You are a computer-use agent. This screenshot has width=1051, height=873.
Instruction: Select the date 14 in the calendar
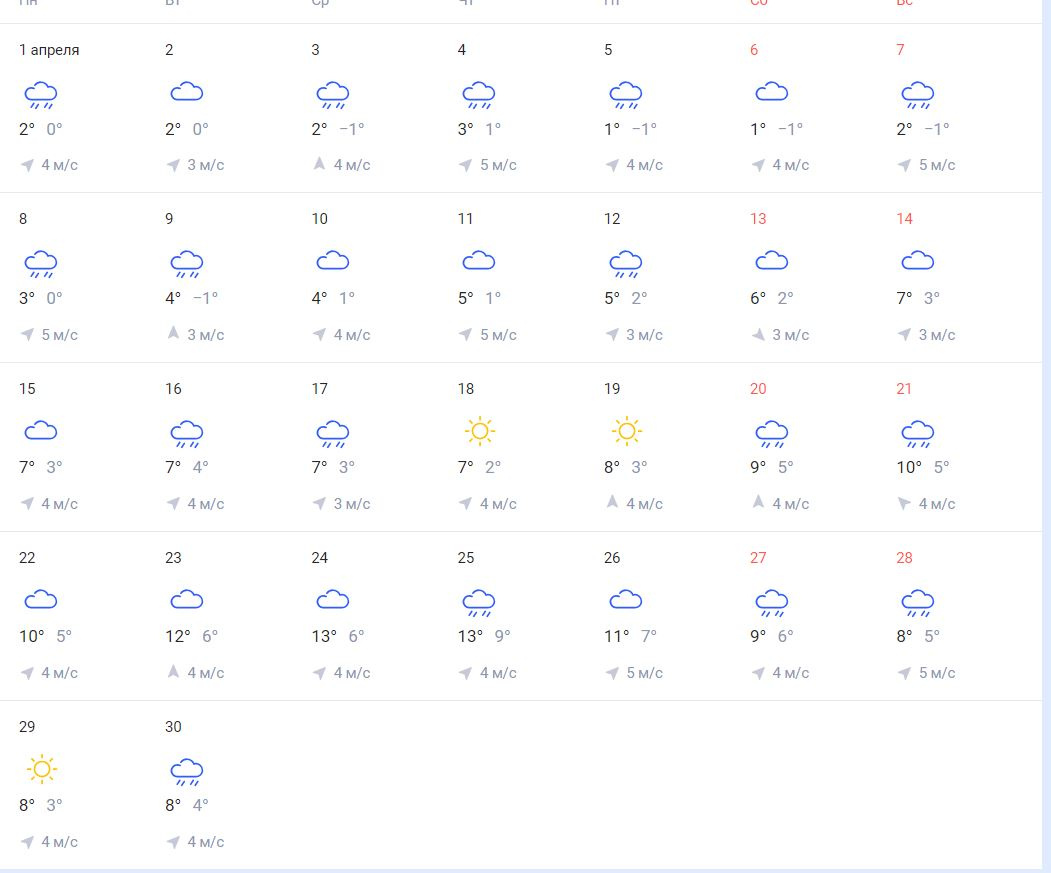tap(904, 219)
